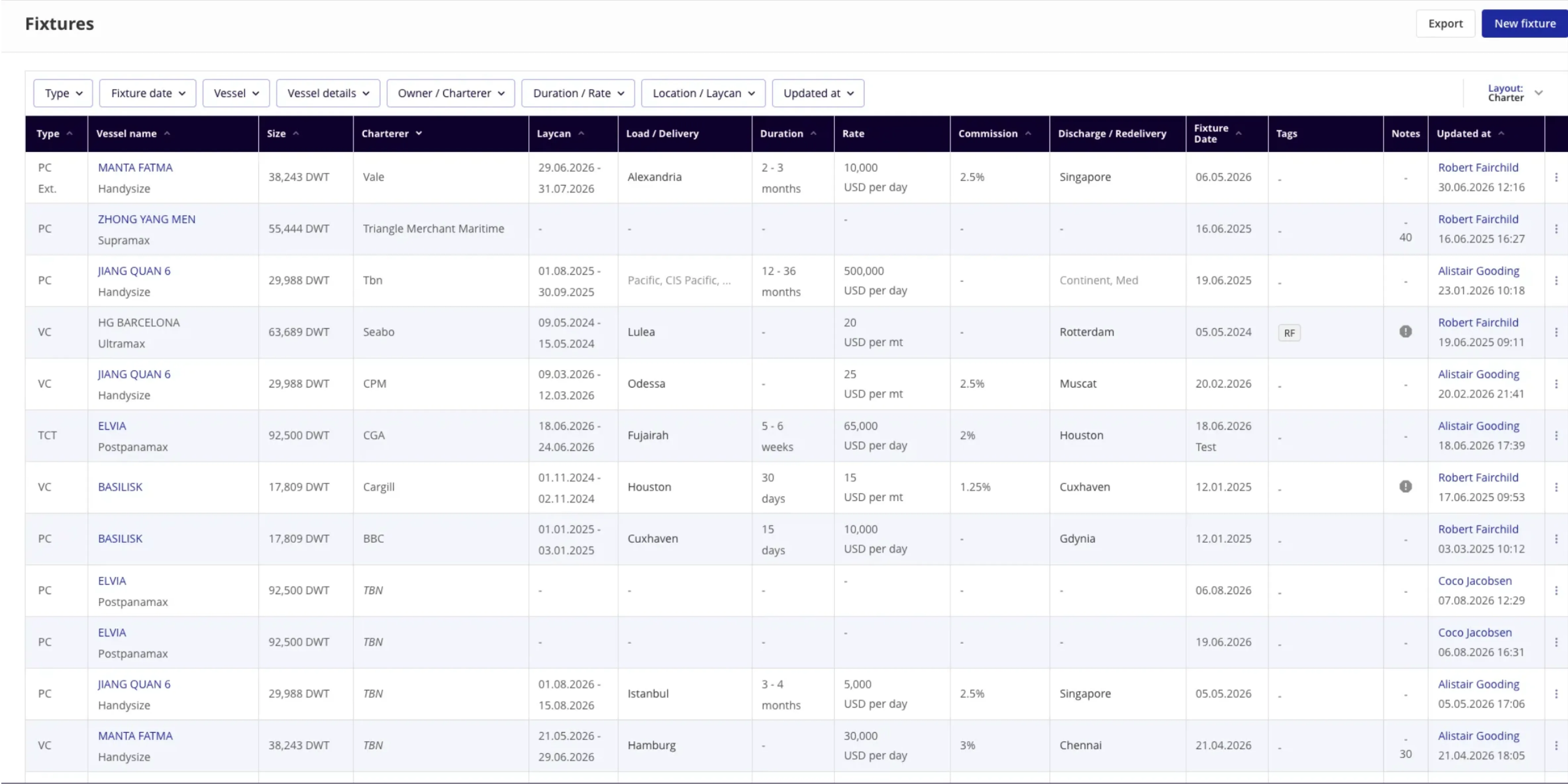The height and width of the screenshot is (784, 1568).
Task: View note alert icon on BASILISK Cargill row
Action: pyautogui.click(x=1405, y=486)
